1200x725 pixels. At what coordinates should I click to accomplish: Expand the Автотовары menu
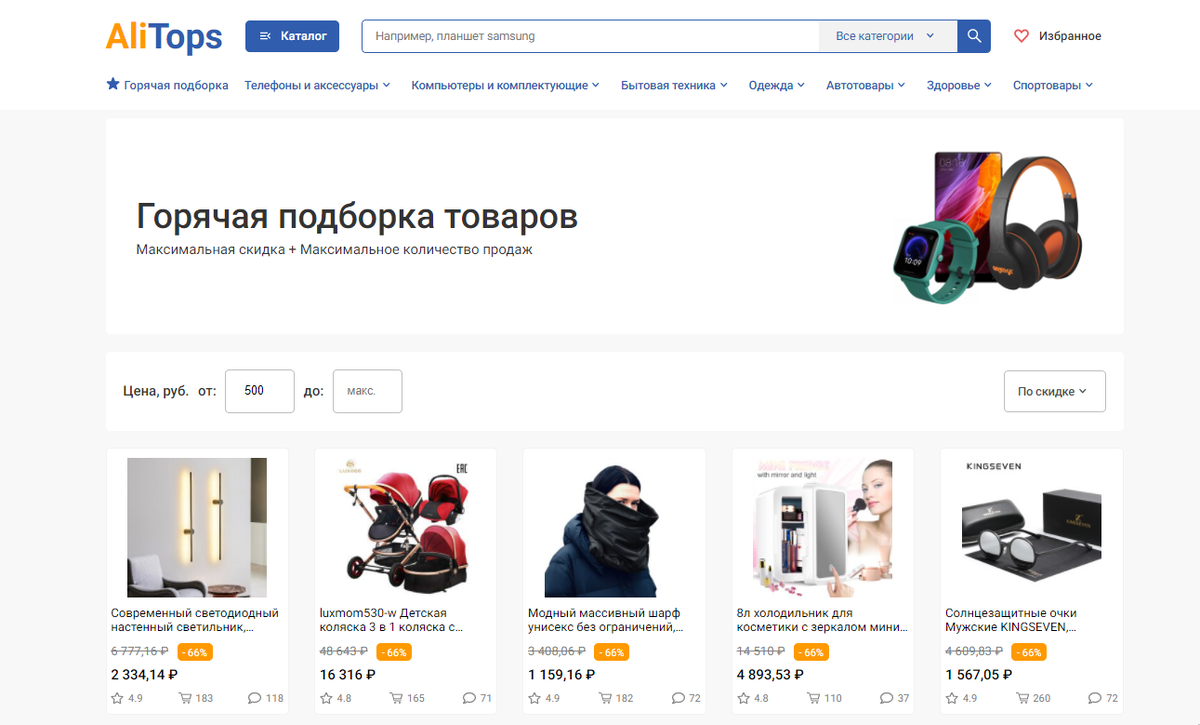[866, 85]
